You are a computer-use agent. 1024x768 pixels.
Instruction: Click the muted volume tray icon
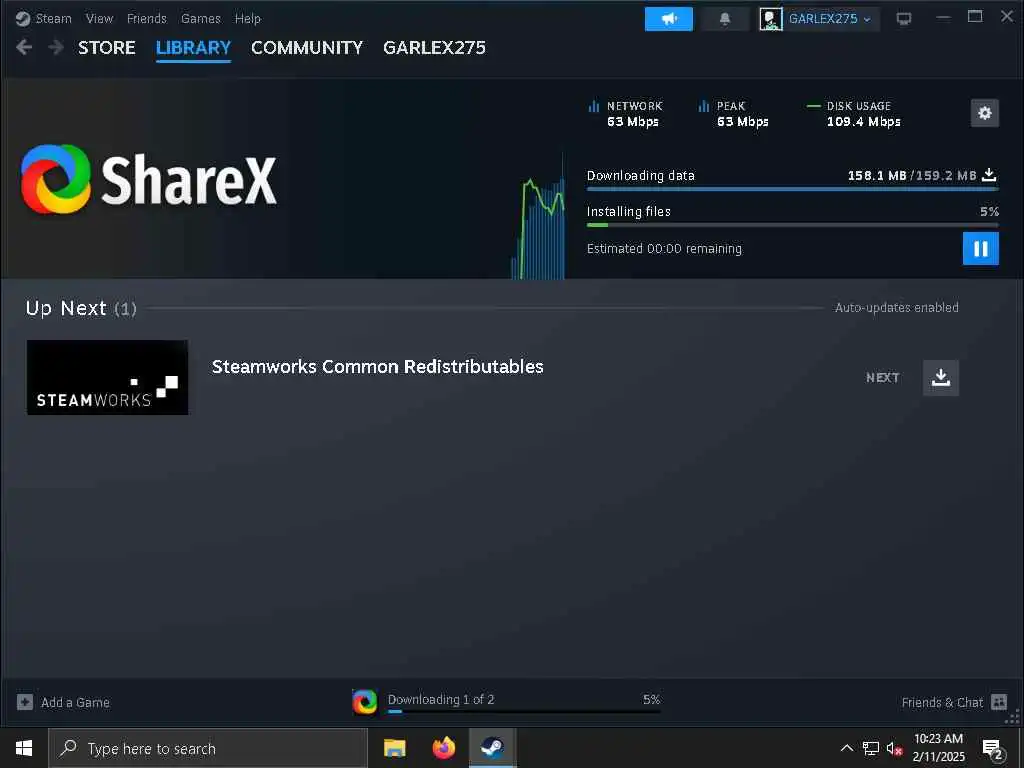click(894, 748)
